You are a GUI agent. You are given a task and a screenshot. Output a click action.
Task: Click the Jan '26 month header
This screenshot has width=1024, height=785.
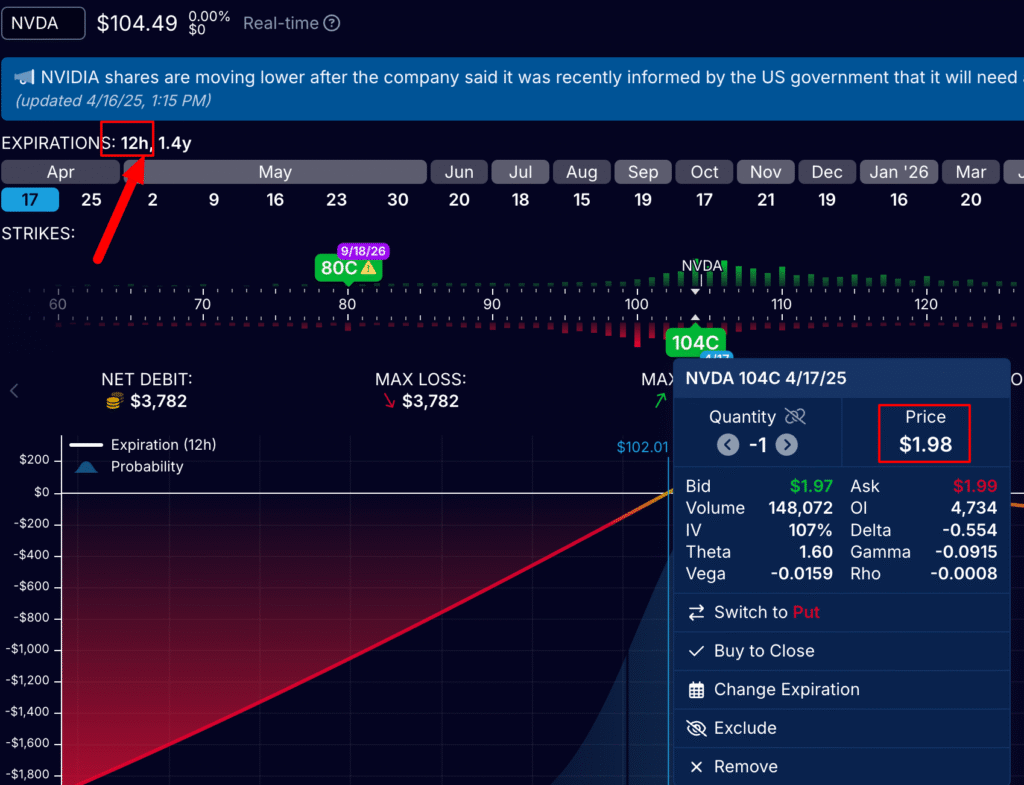pos(899,172)
